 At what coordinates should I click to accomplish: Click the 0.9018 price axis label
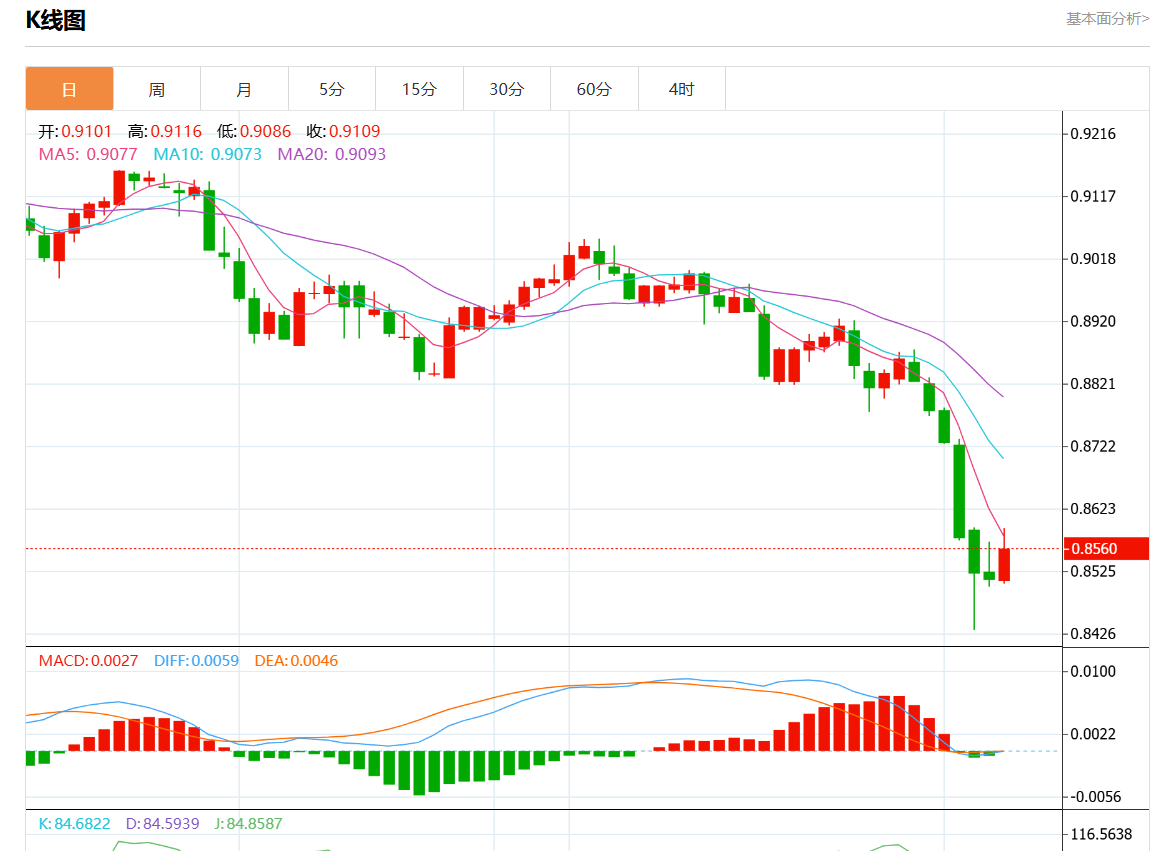[1093, 259]
